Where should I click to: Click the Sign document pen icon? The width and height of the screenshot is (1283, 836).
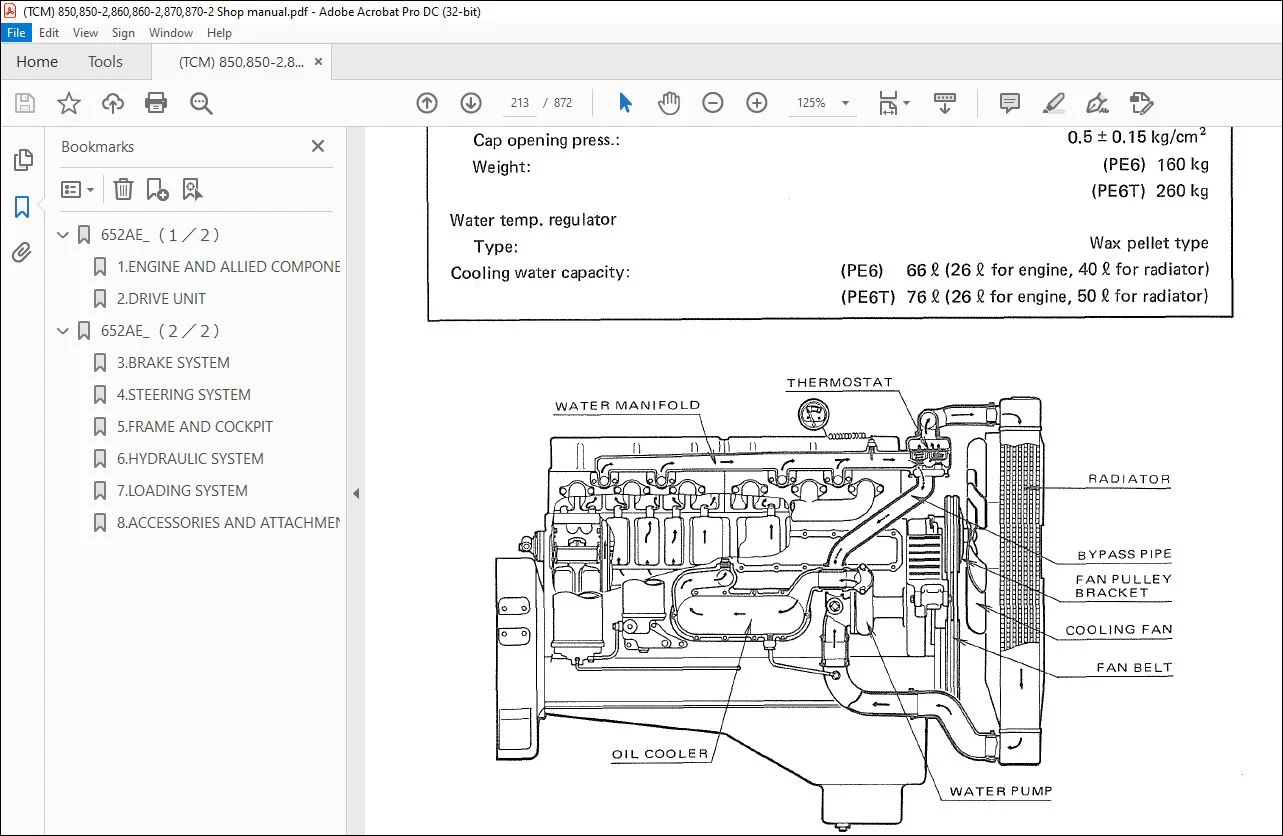(x=1097, y=103)
